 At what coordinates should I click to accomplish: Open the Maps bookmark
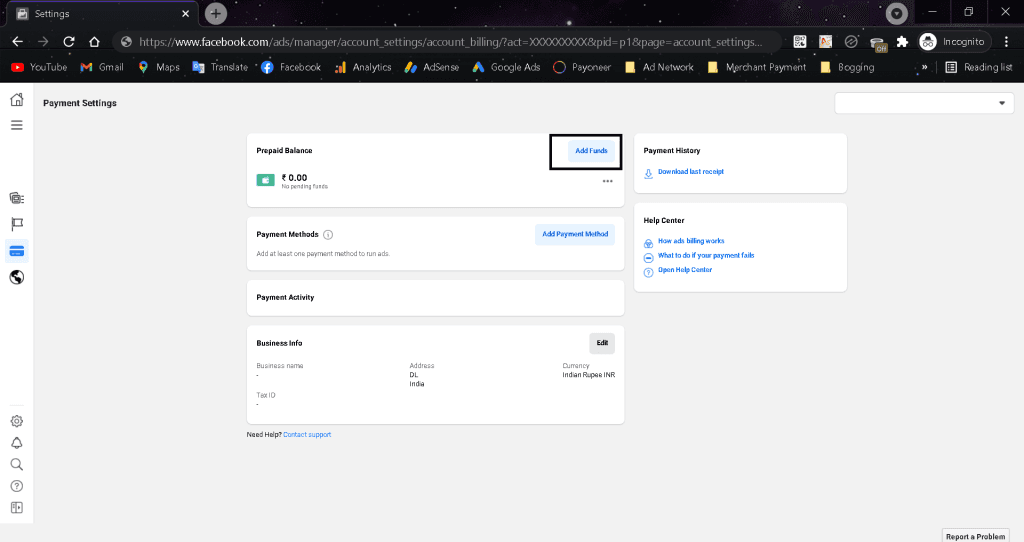coord(158,67)
